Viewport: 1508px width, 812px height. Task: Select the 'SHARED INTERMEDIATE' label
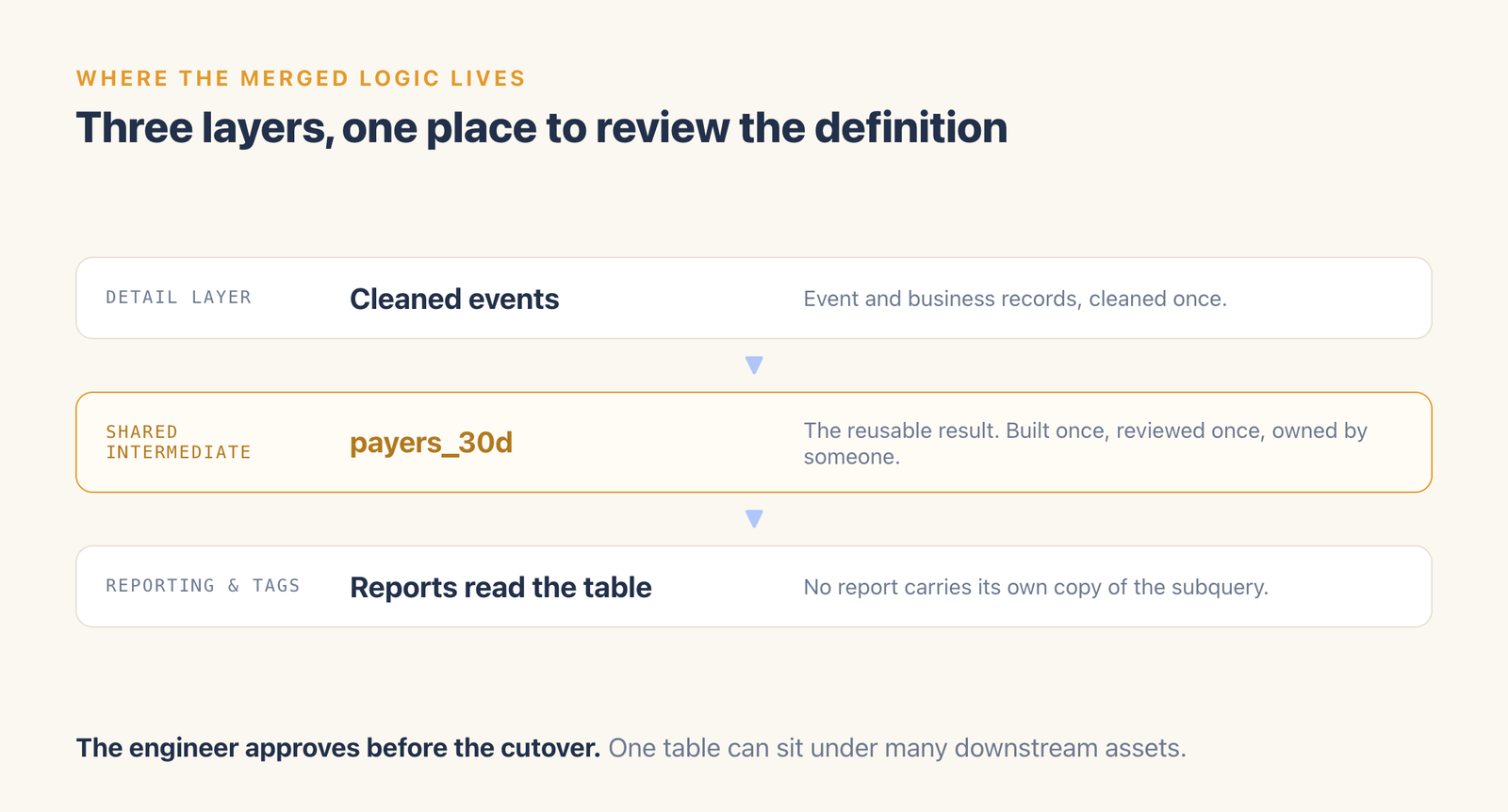[179, 442]
